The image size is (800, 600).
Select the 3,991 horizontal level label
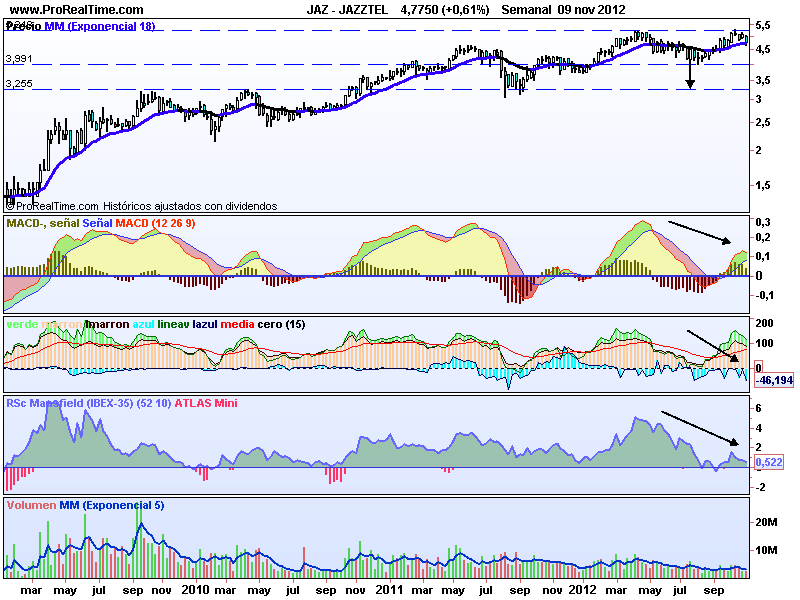click(x=19, y=59)
